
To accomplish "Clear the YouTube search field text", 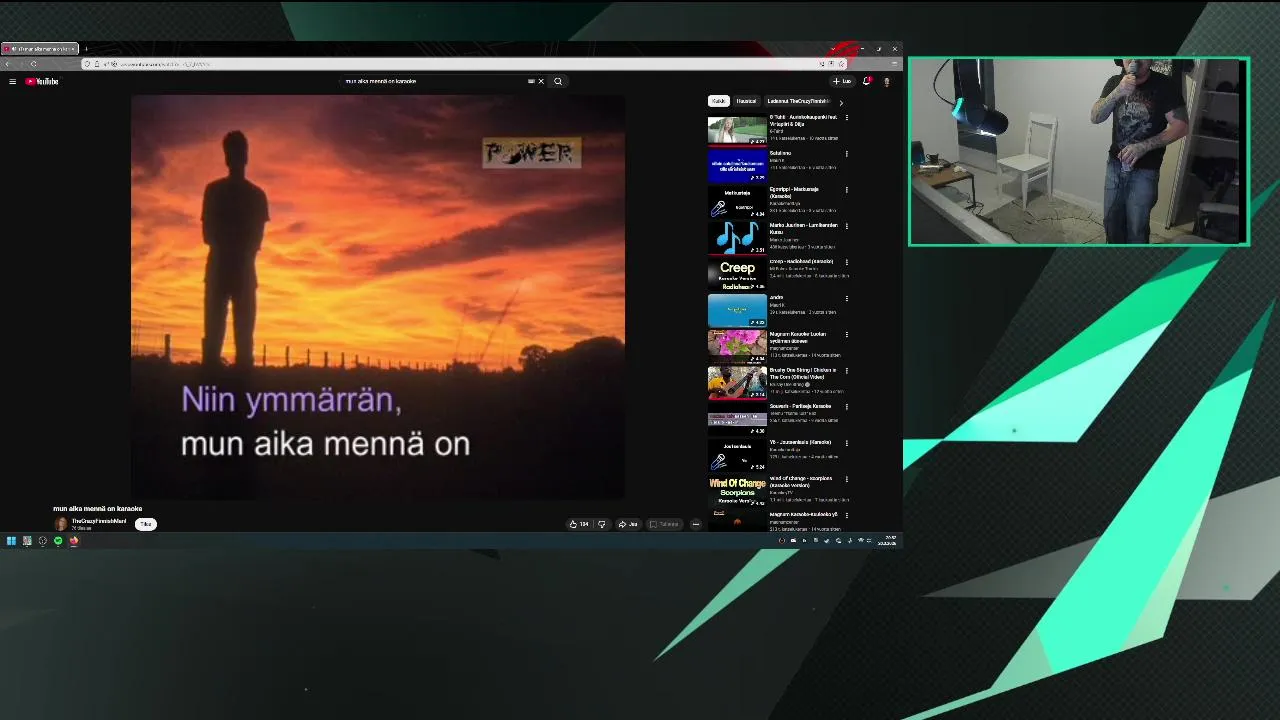I will point(541,82).
